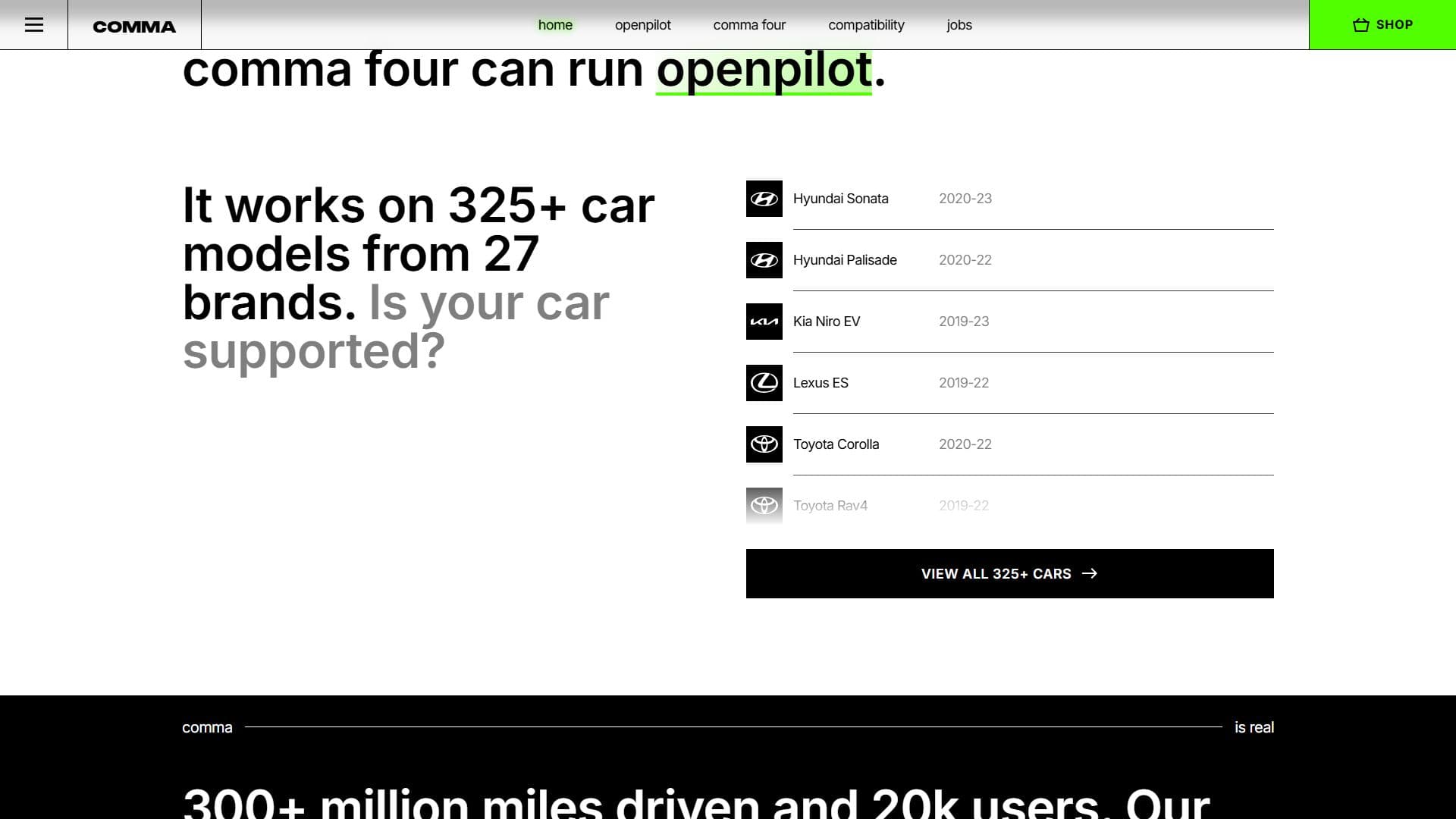Click the Hyundai Palisade logo icon
1456x819 pixels.
[764, 260]
